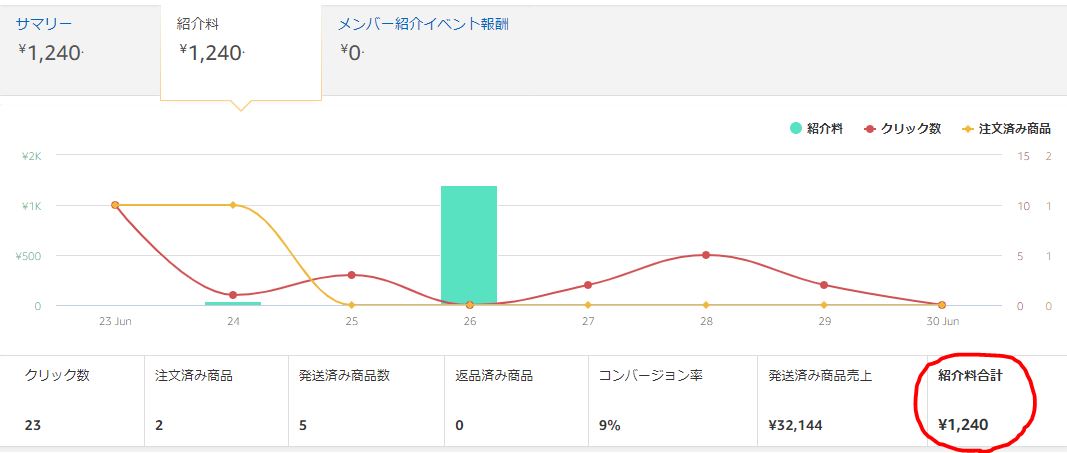Screen dimensions: 1067x453
Task: Open the メンバー紹介イベント報酬 tab
Action: 423,23
